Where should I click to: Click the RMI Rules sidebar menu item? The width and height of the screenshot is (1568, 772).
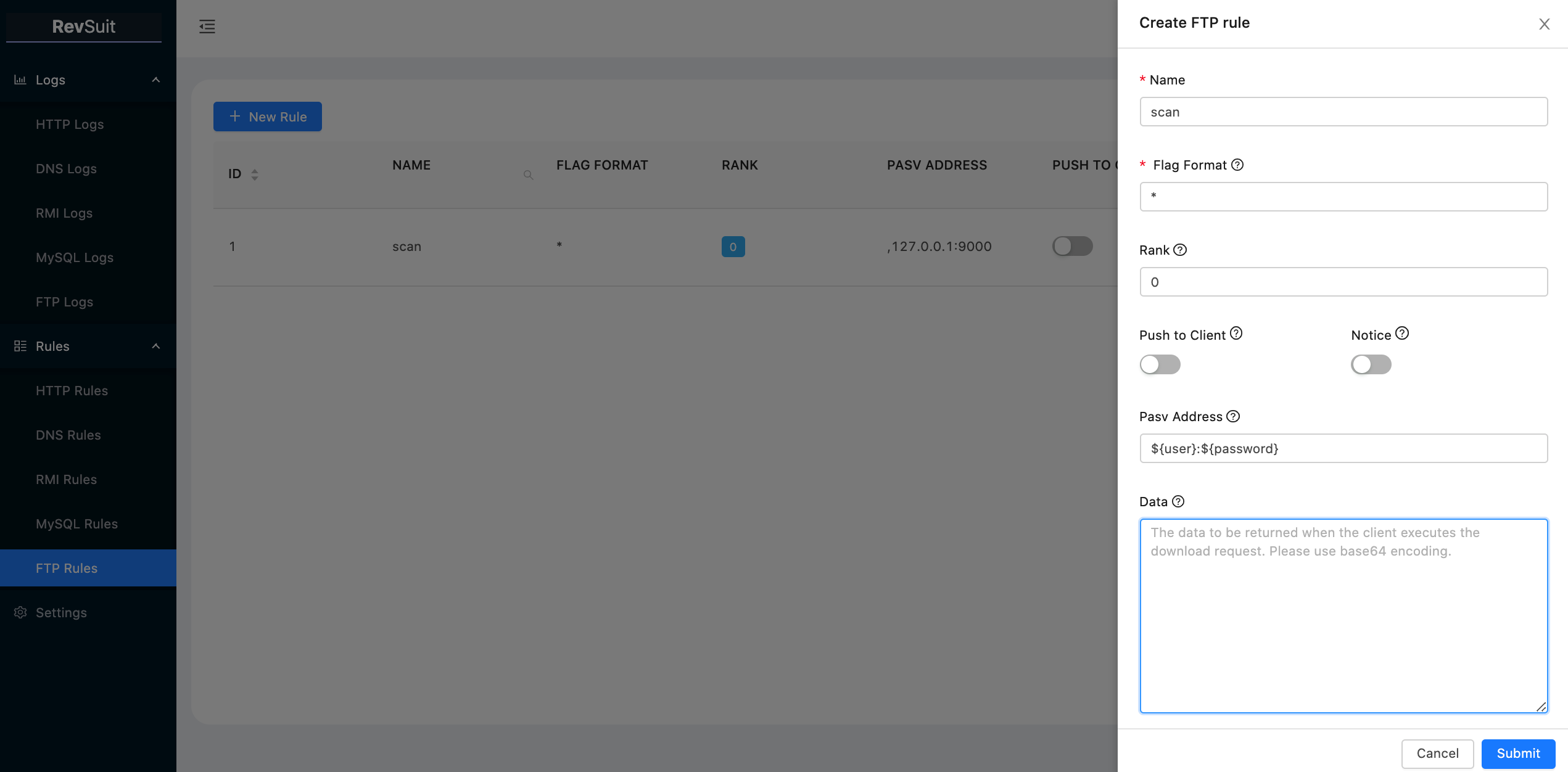tap(66, 479)
